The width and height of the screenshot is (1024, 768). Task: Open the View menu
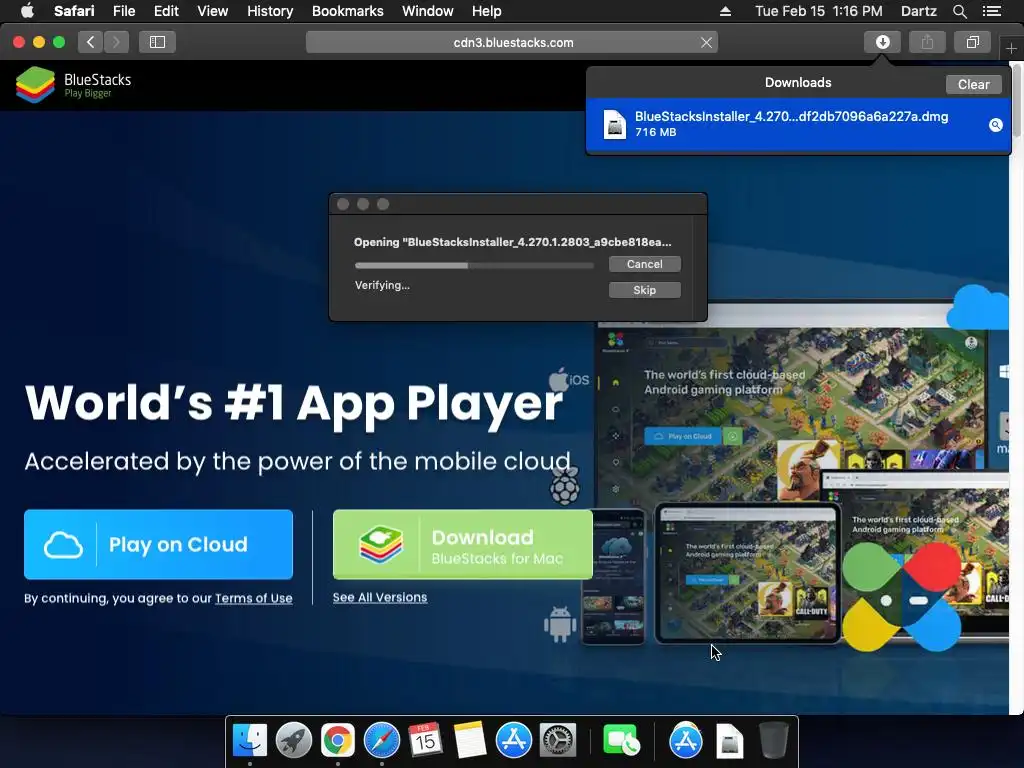(x=212, y=11)
